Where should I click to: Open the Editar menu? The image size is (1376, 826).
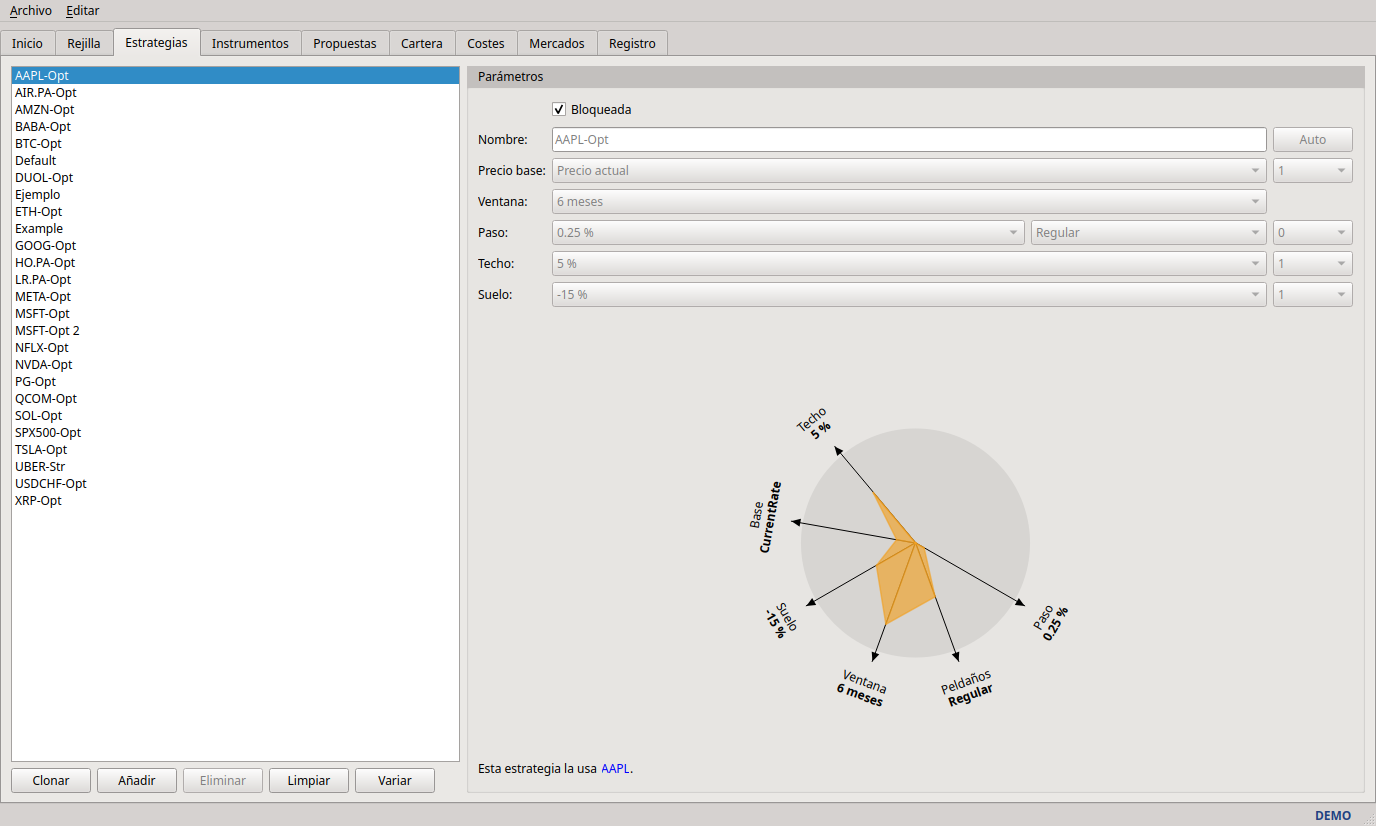[83, 10]
